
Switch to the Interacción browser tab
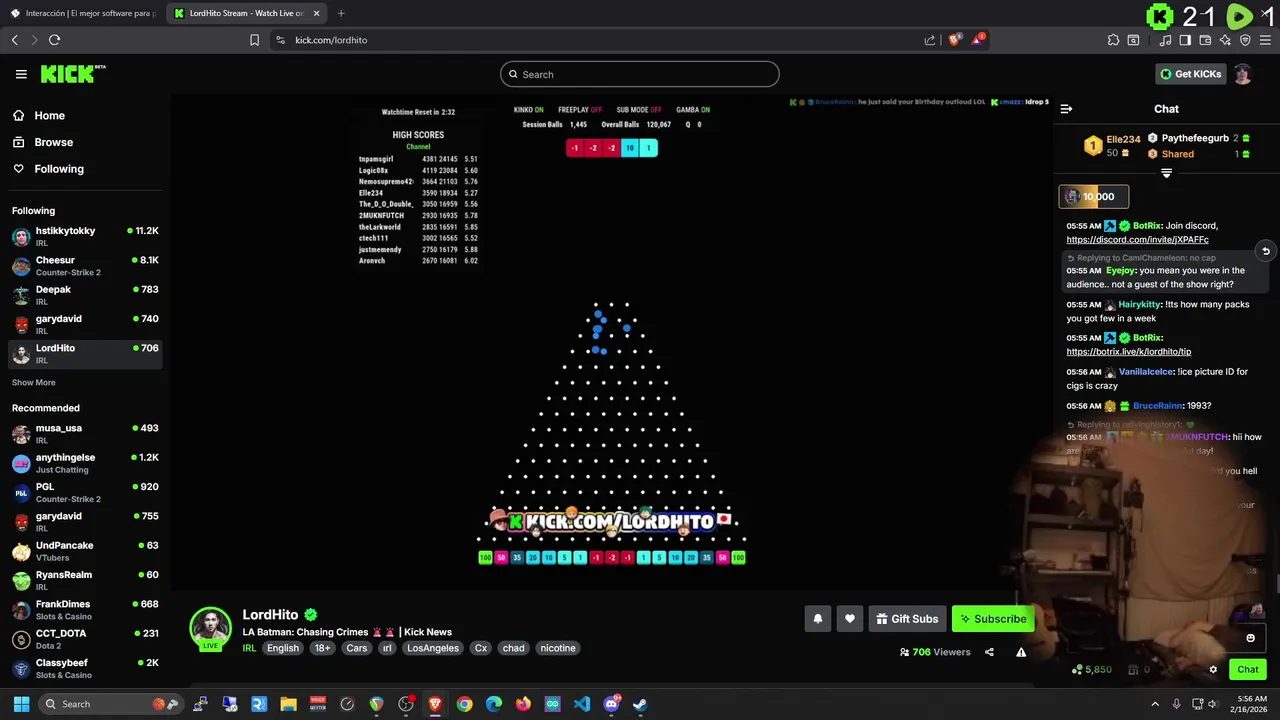click(x=83, y=13)
